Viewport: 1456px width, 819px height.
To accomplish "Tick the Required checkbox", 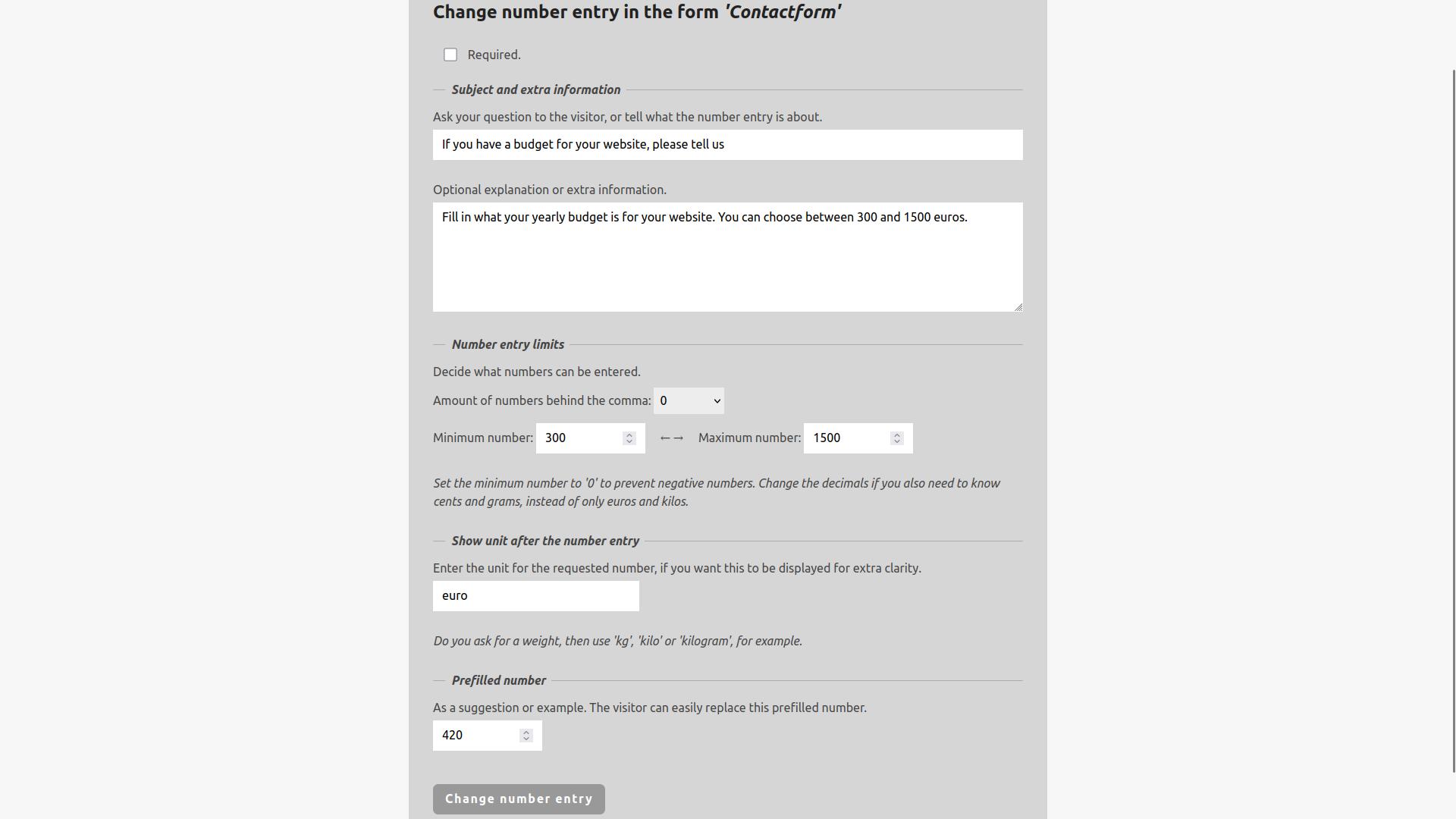I will [450, 55].
